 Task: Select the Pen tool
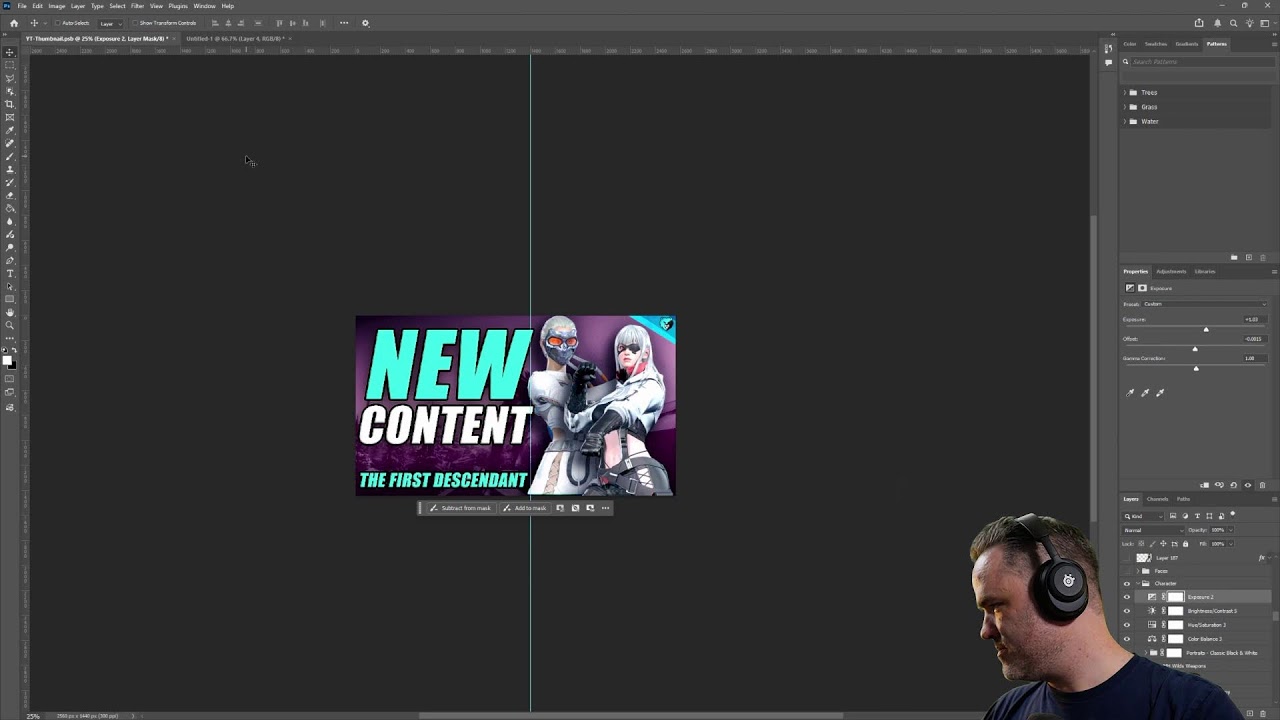10,260
